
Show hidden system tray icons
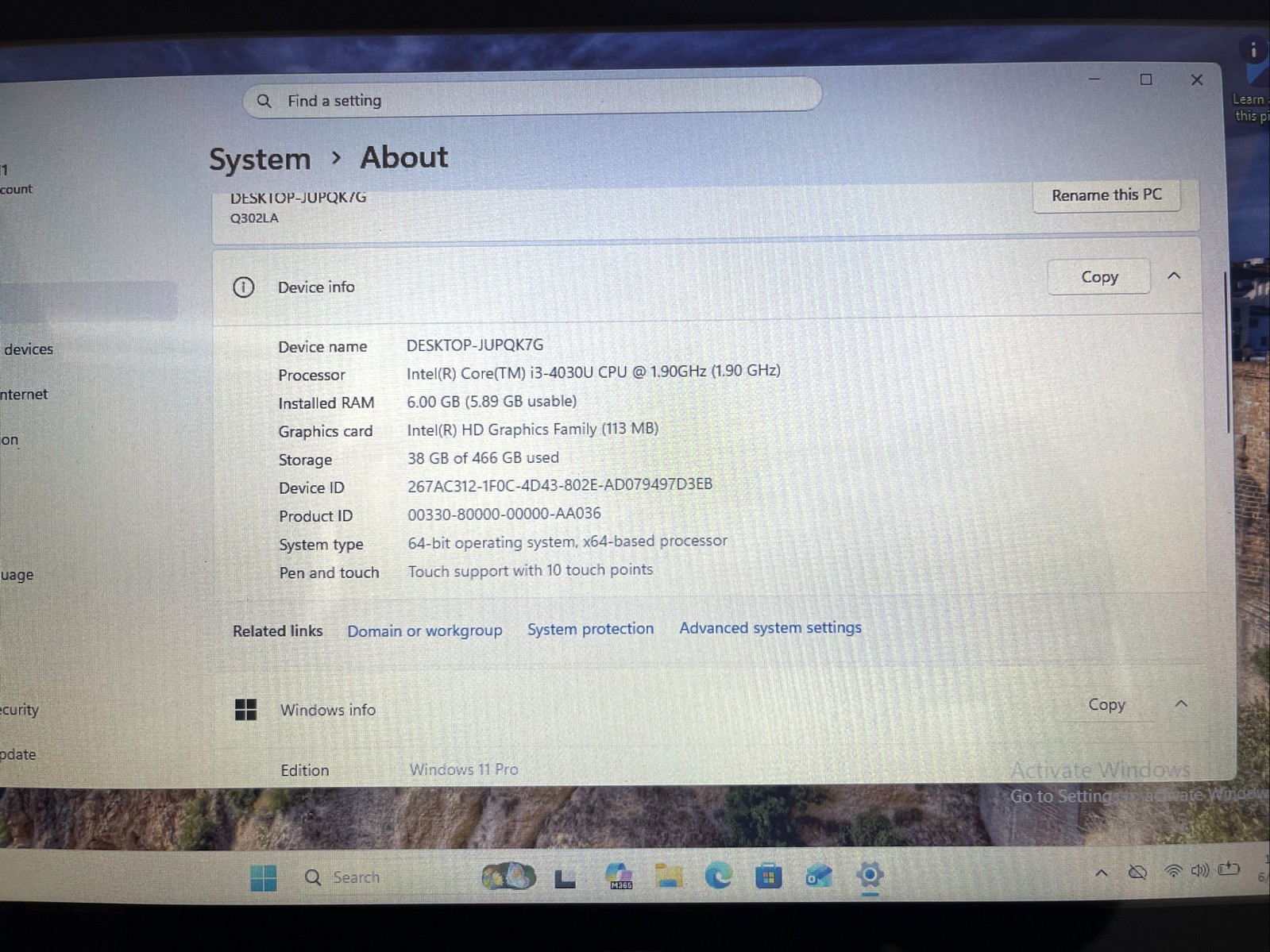(x=1102, y=873)
